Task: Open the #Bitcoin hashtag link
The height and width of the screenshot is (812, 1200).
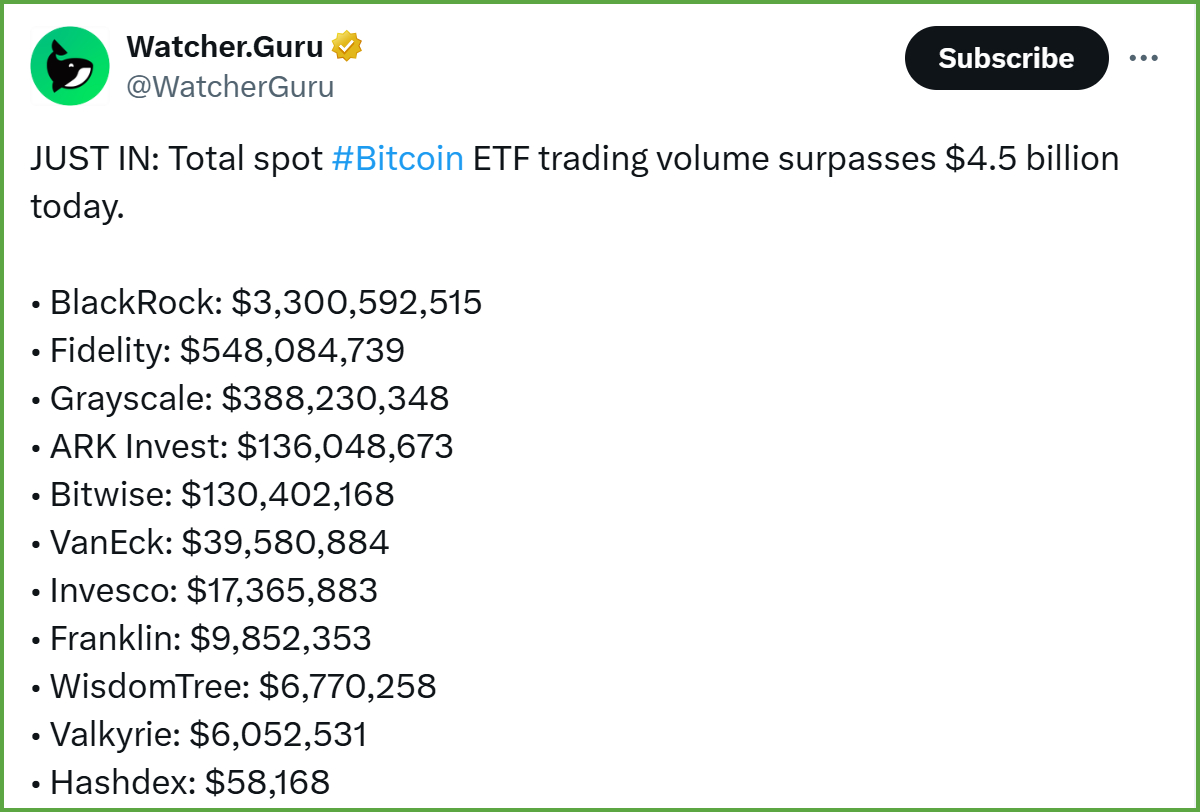Action: (397, 159)
